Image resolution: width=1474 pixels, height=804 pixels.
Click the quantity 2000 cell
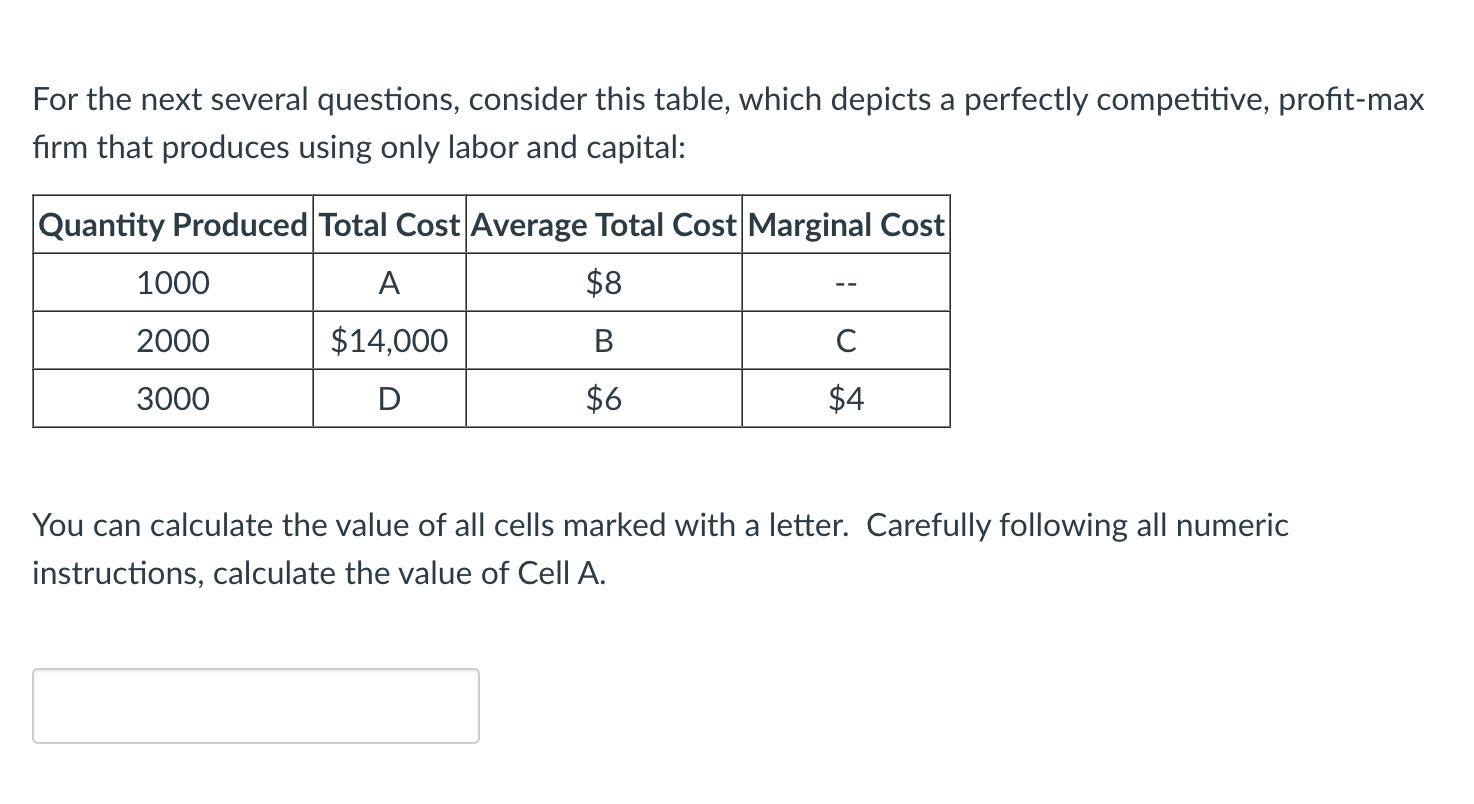172,341
